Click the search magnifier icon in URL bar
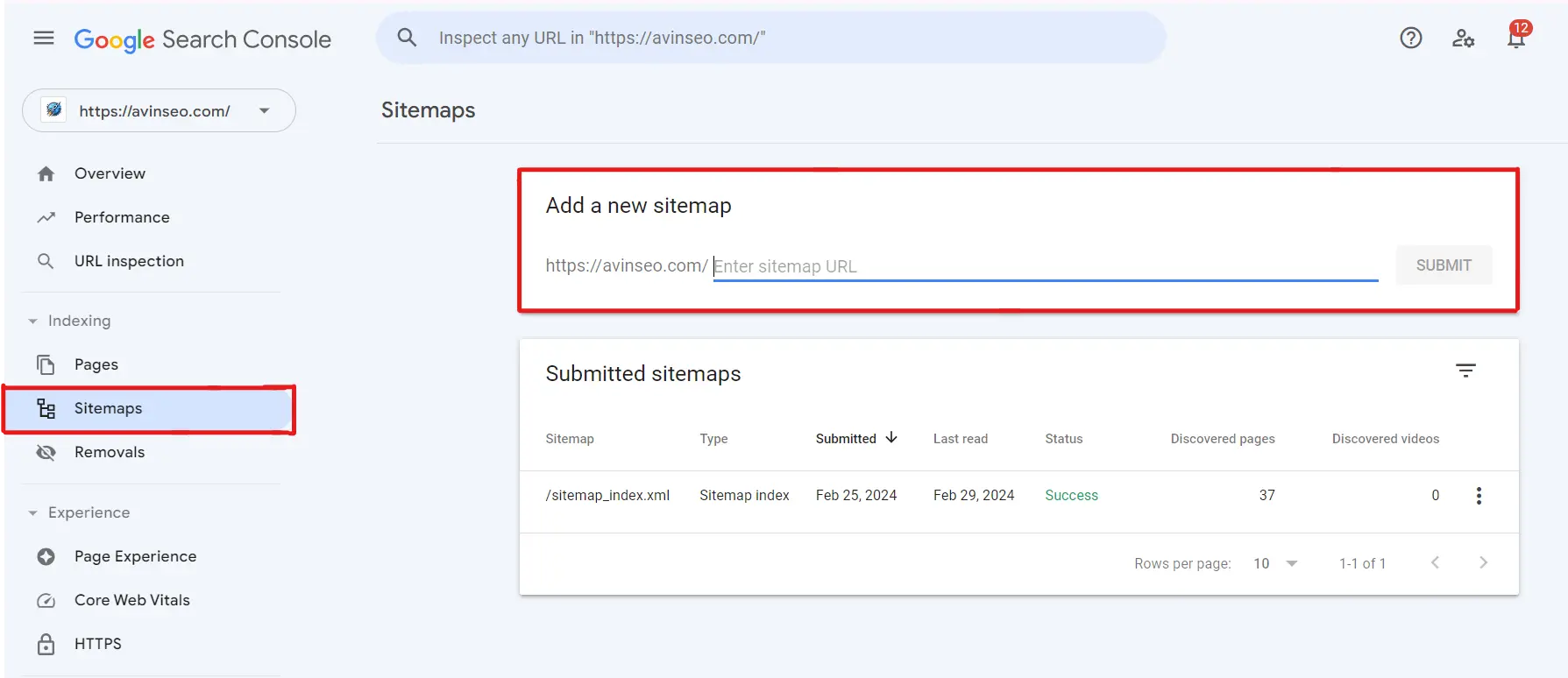This screenshot has width=1568, height=678. click(407, 38)
